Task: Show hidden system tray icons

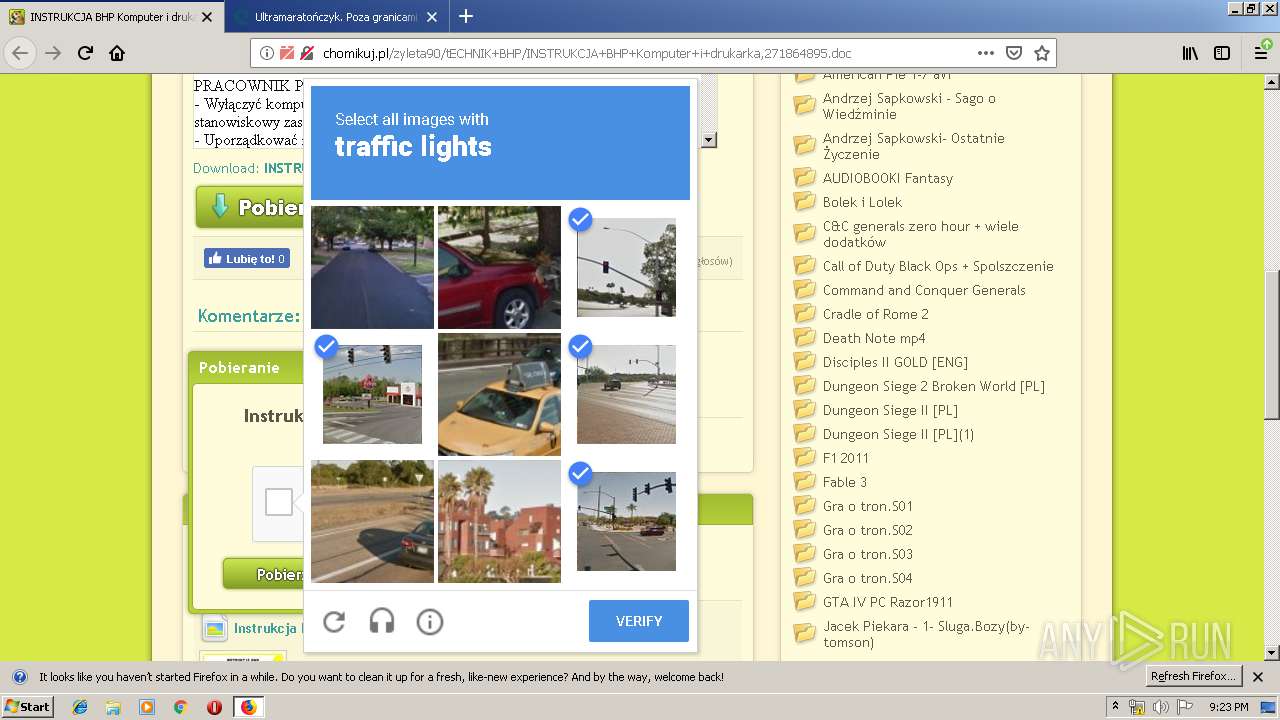Action: click(1116, 707)
